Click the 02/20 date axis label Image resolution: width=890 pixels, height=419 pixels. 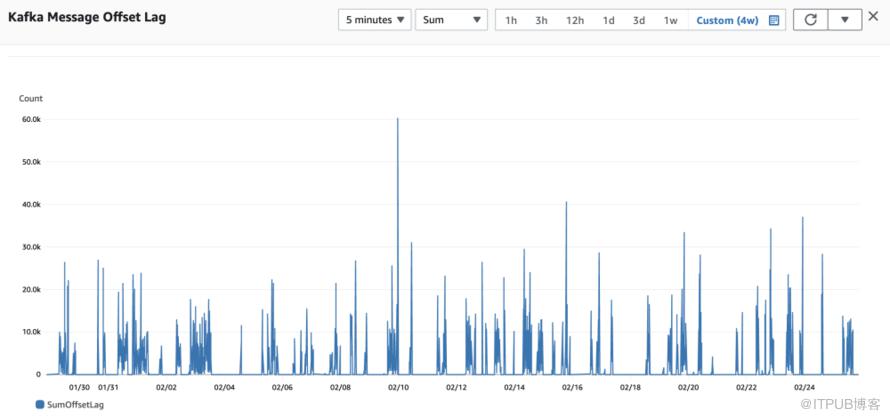coord(688,387)
